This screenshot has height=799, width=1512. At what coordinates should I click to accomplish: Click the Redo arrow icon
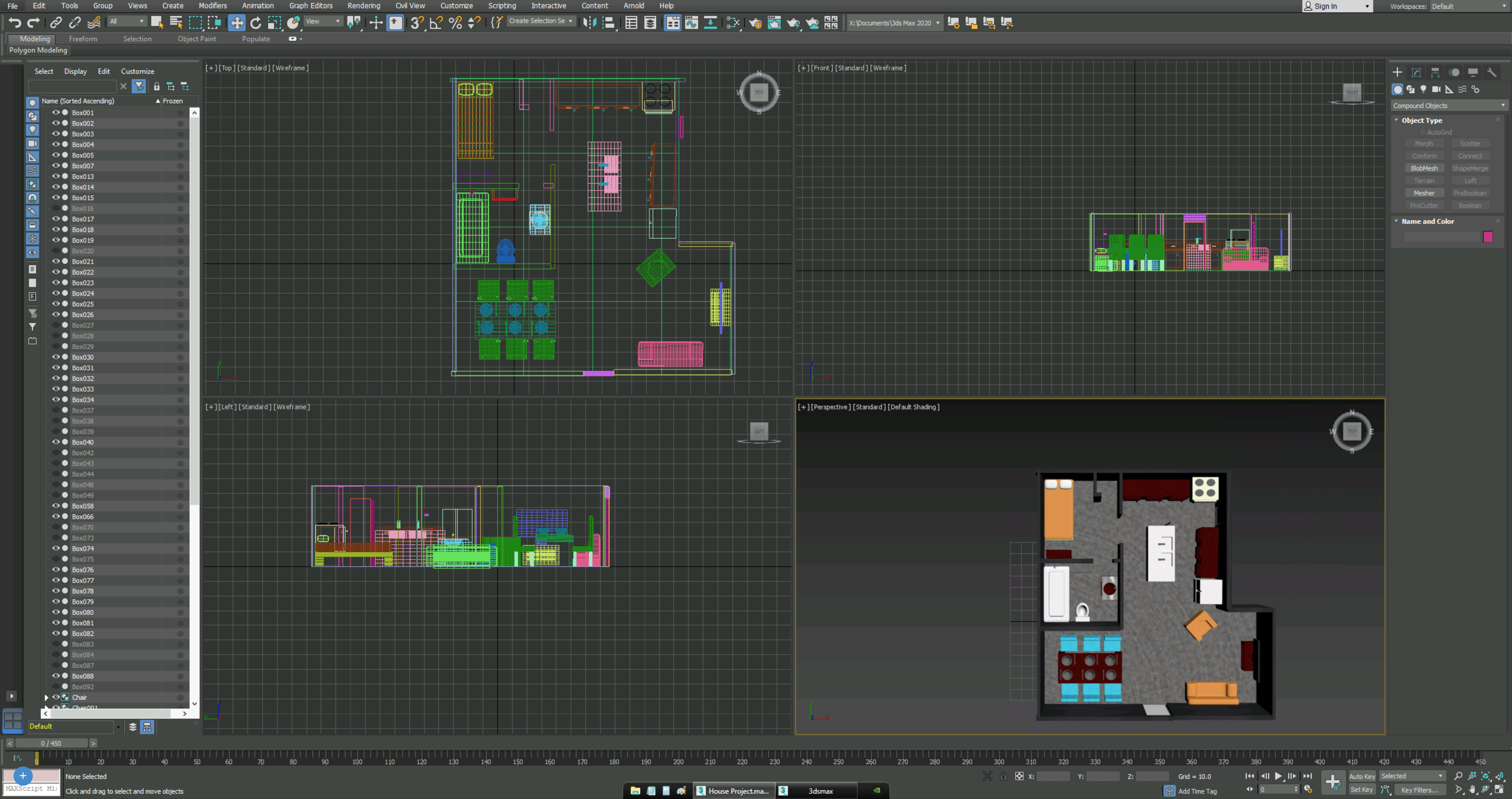tap(33, 22)
